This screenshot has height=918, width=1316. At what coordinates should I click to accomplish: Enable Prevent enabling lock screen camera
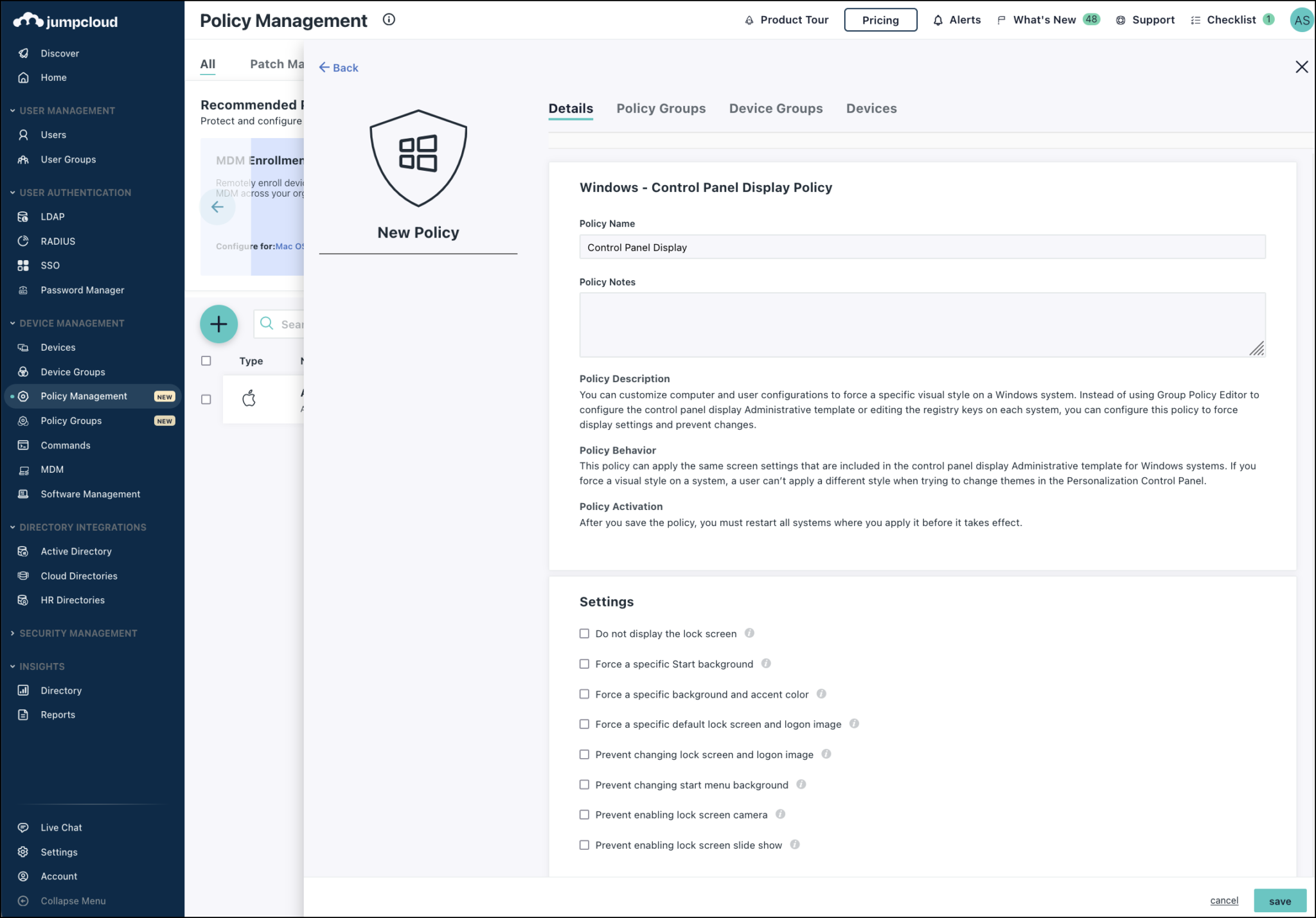pyautogui.click(x=584, y=815)
